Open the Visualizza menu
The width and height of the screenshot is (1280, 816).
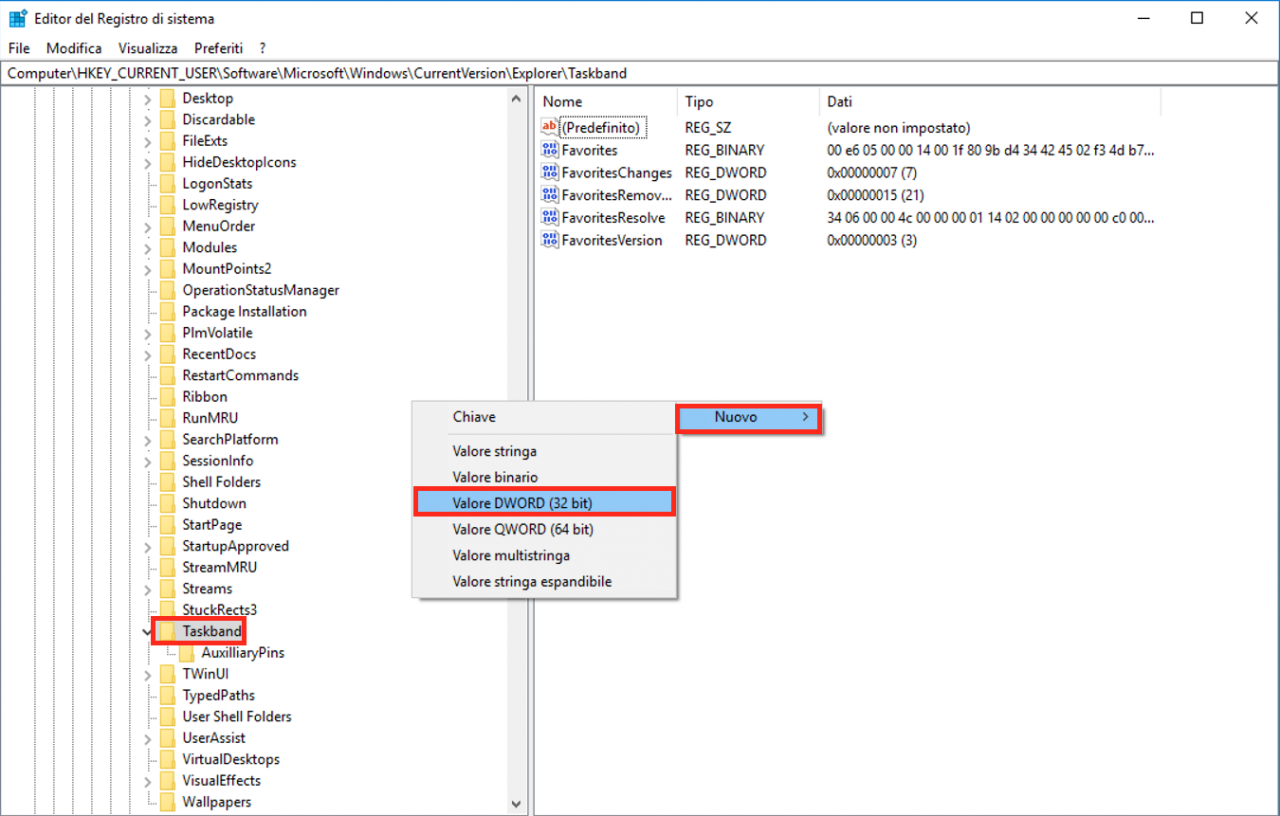[x=148, y=48]
